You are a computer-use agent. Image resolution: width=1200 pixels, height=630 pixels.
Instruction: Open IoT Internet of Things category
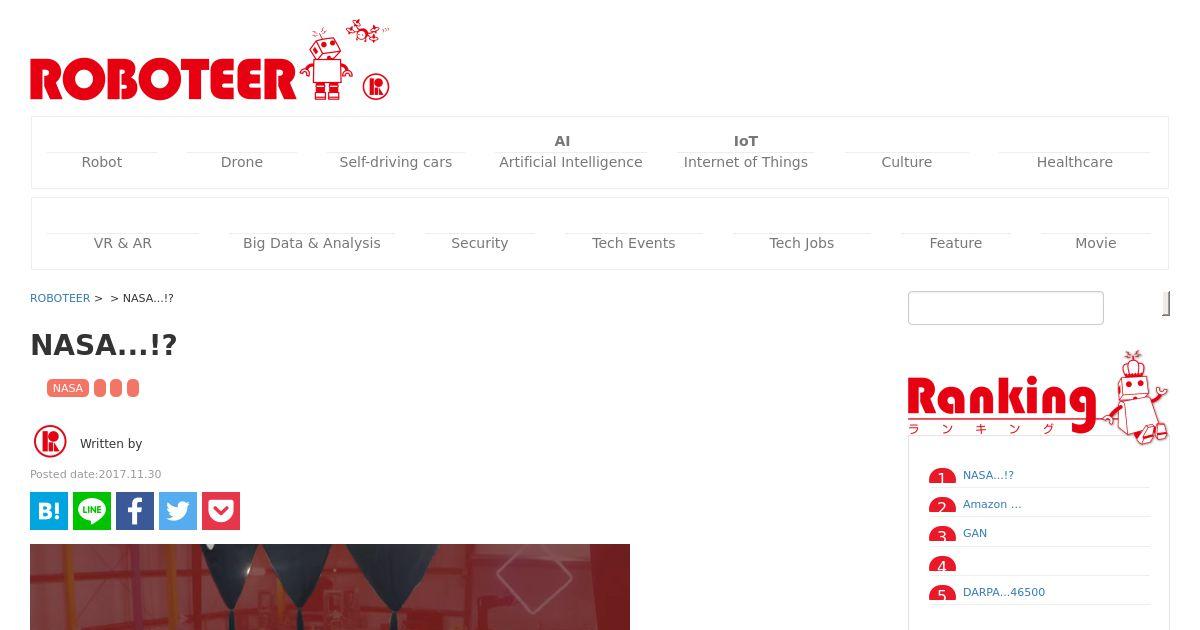746,152
